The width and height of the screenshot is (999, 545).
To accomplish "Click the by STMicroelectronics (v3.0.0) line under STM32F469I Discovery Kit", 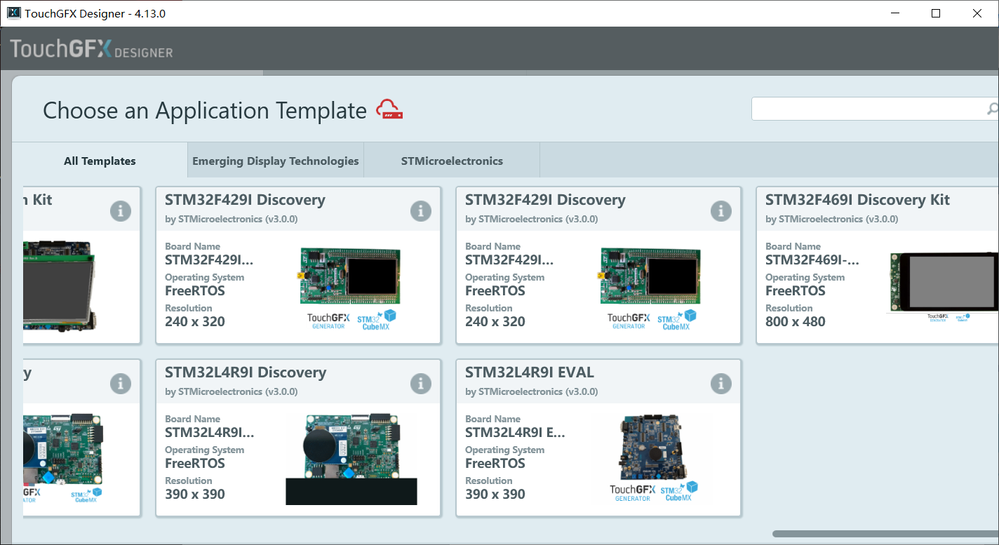I will click(831, 219).
